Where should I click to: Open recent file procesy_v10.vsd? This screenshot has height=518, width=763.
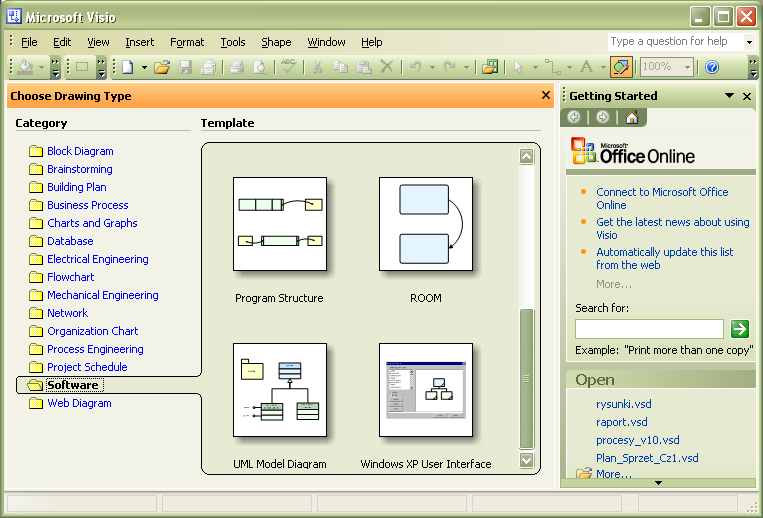(x=637, y=440)
